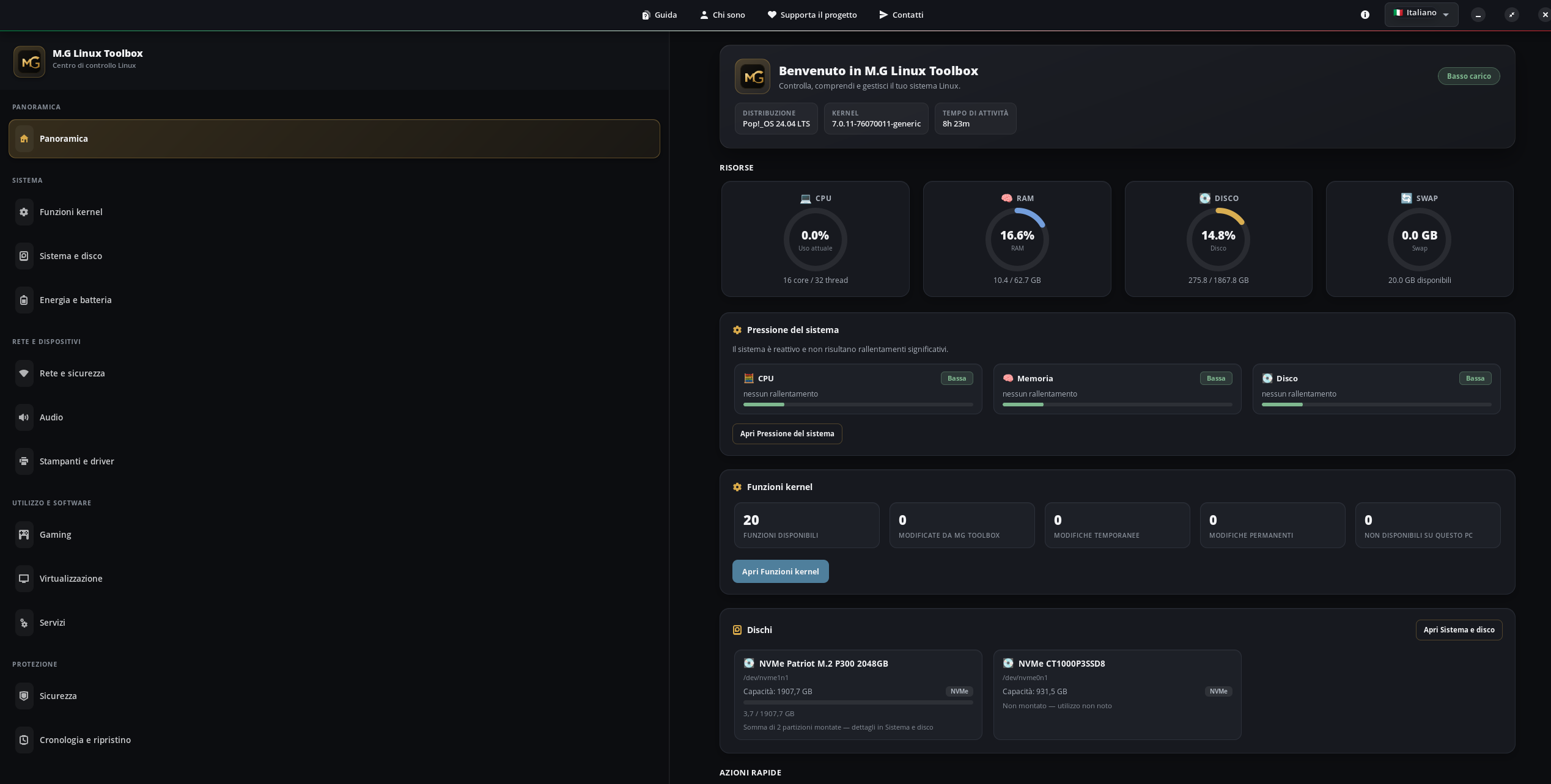Click the Servizi gears icon
Image resolution: width=1551 pixels, height=784 pixels.
[24, 623]
